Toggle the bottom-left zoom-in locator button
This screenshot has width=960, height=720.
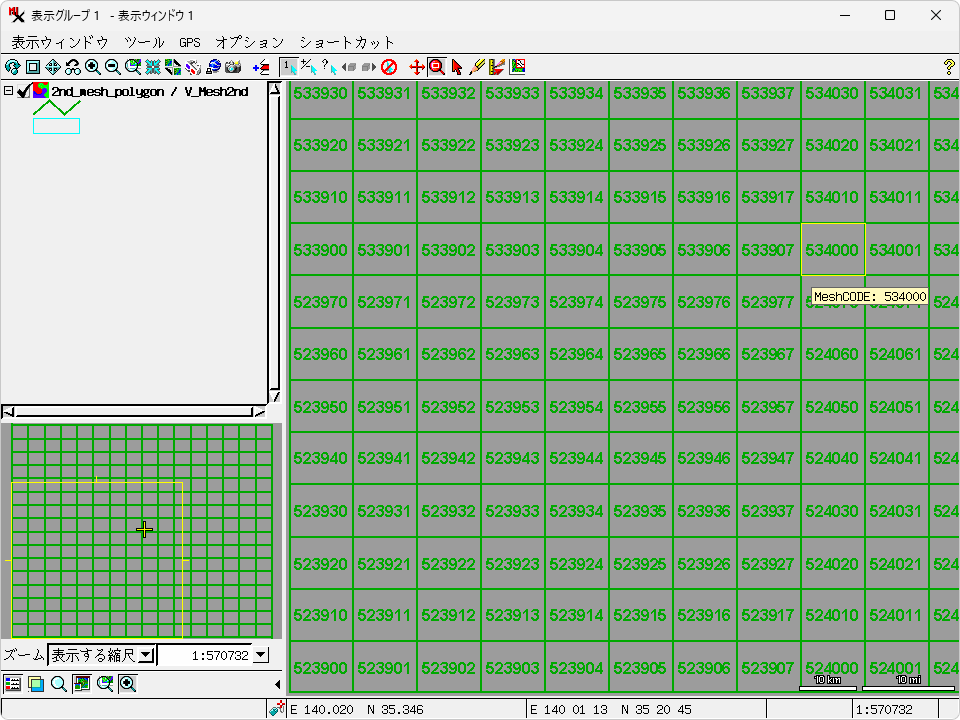(128, 684)
